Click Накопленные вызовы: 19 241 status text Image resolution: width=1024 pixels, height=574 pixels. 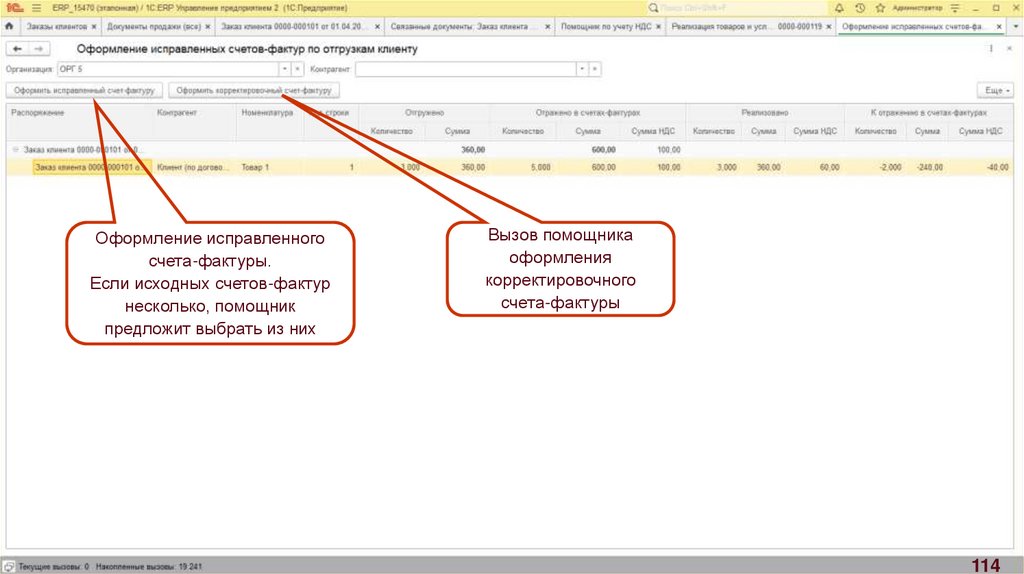149,567
